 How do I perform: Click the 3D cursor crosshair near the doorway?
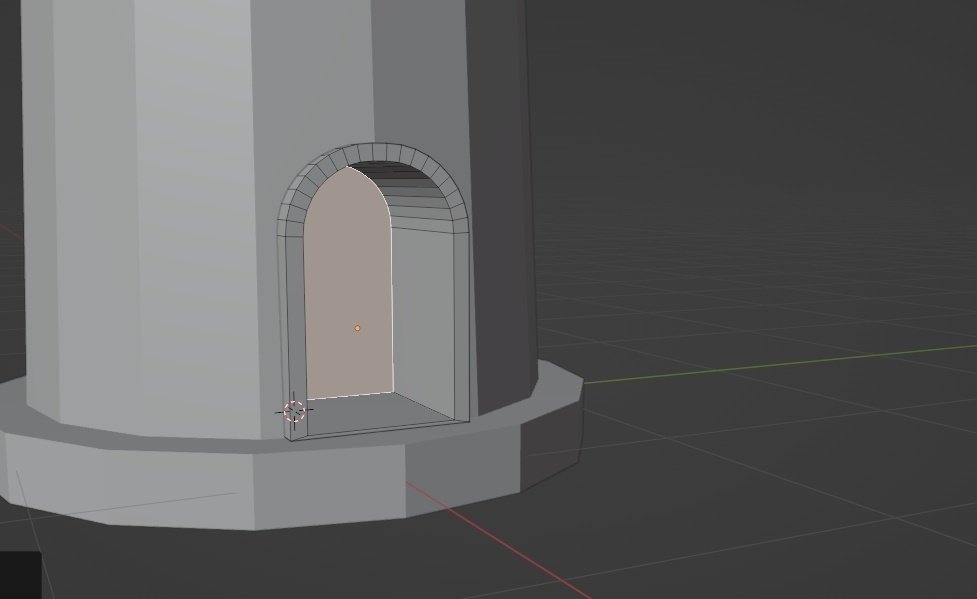point(294,411)
